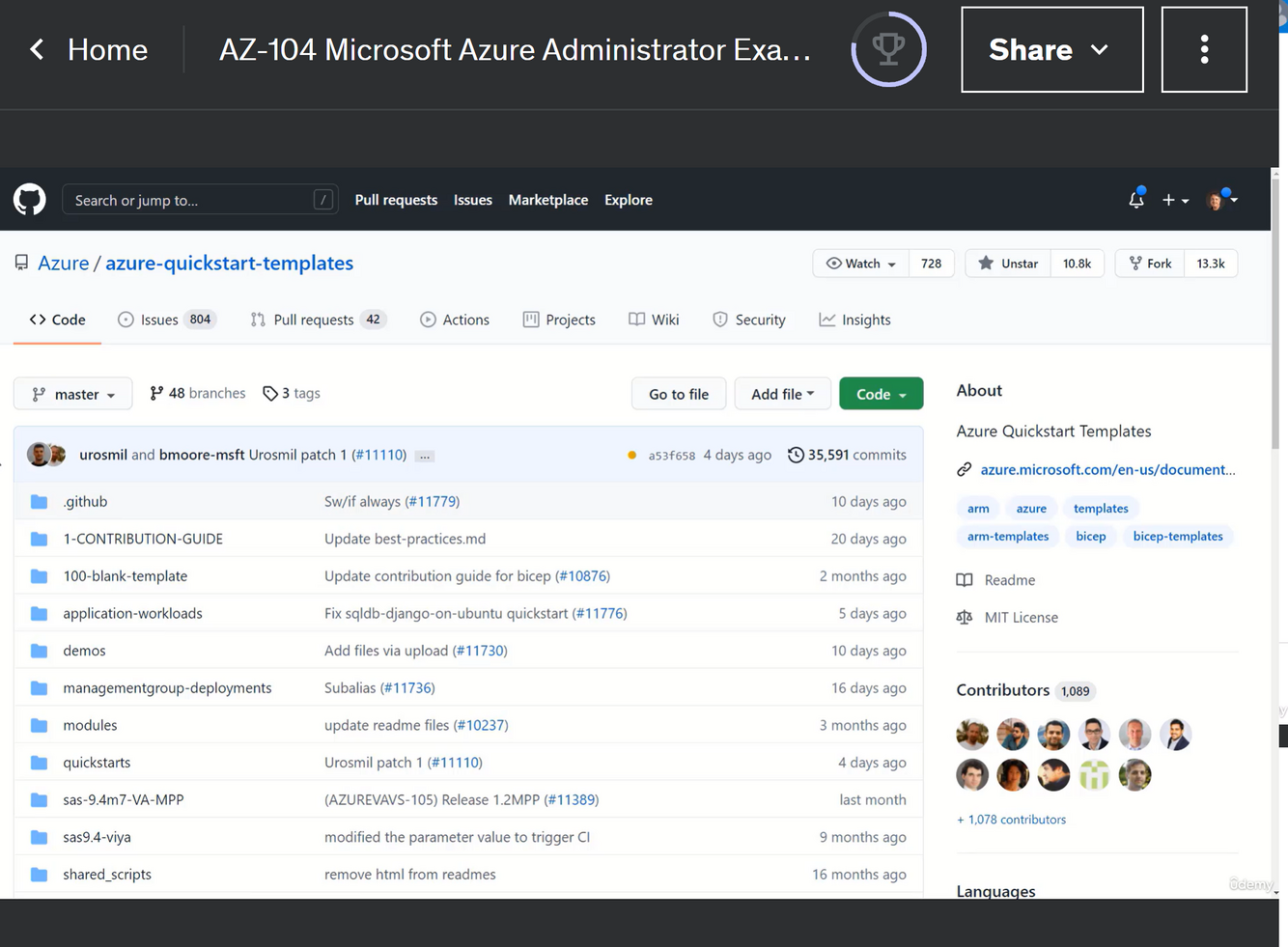Open the MIT License link

pyautogui.click(x=1008, y=617)
